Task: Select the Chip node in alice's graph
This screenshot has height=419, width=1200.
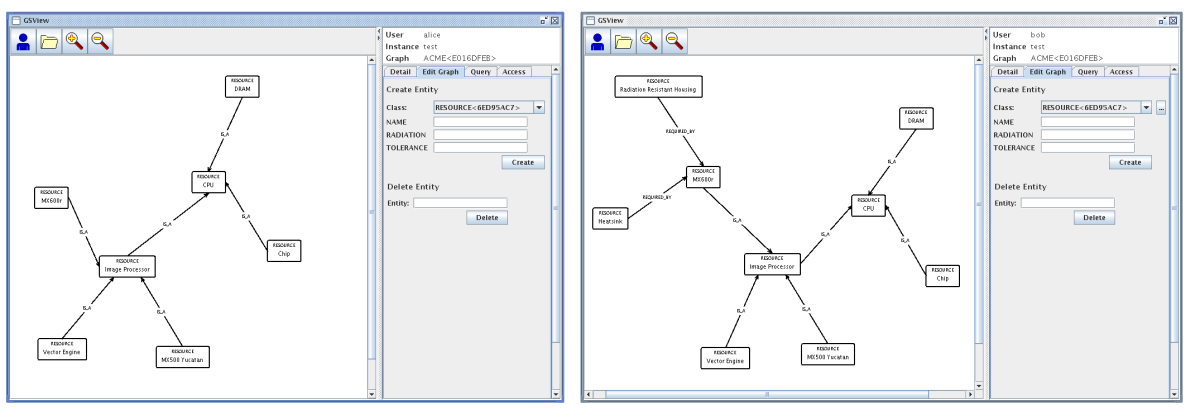Action: tap(284, 251)
